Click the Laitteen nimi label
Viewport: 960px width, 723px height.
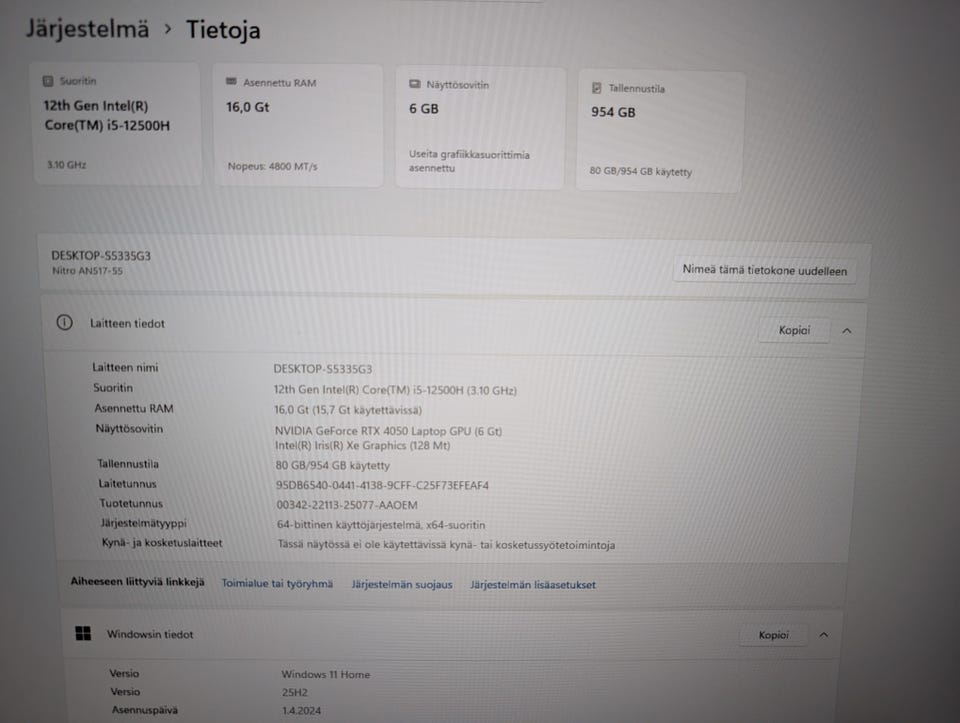125,367
